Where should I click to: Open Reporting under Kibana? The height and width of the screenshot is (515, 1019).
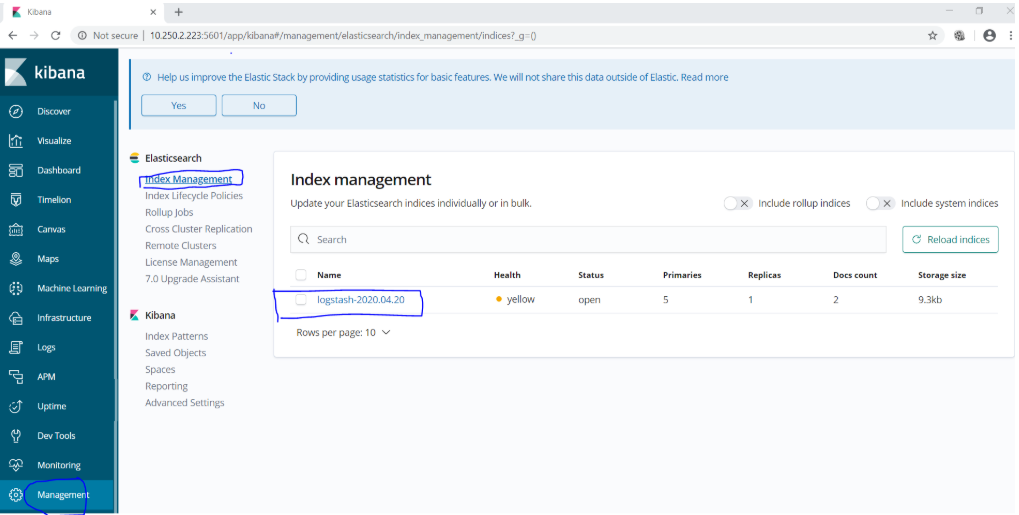166,386
